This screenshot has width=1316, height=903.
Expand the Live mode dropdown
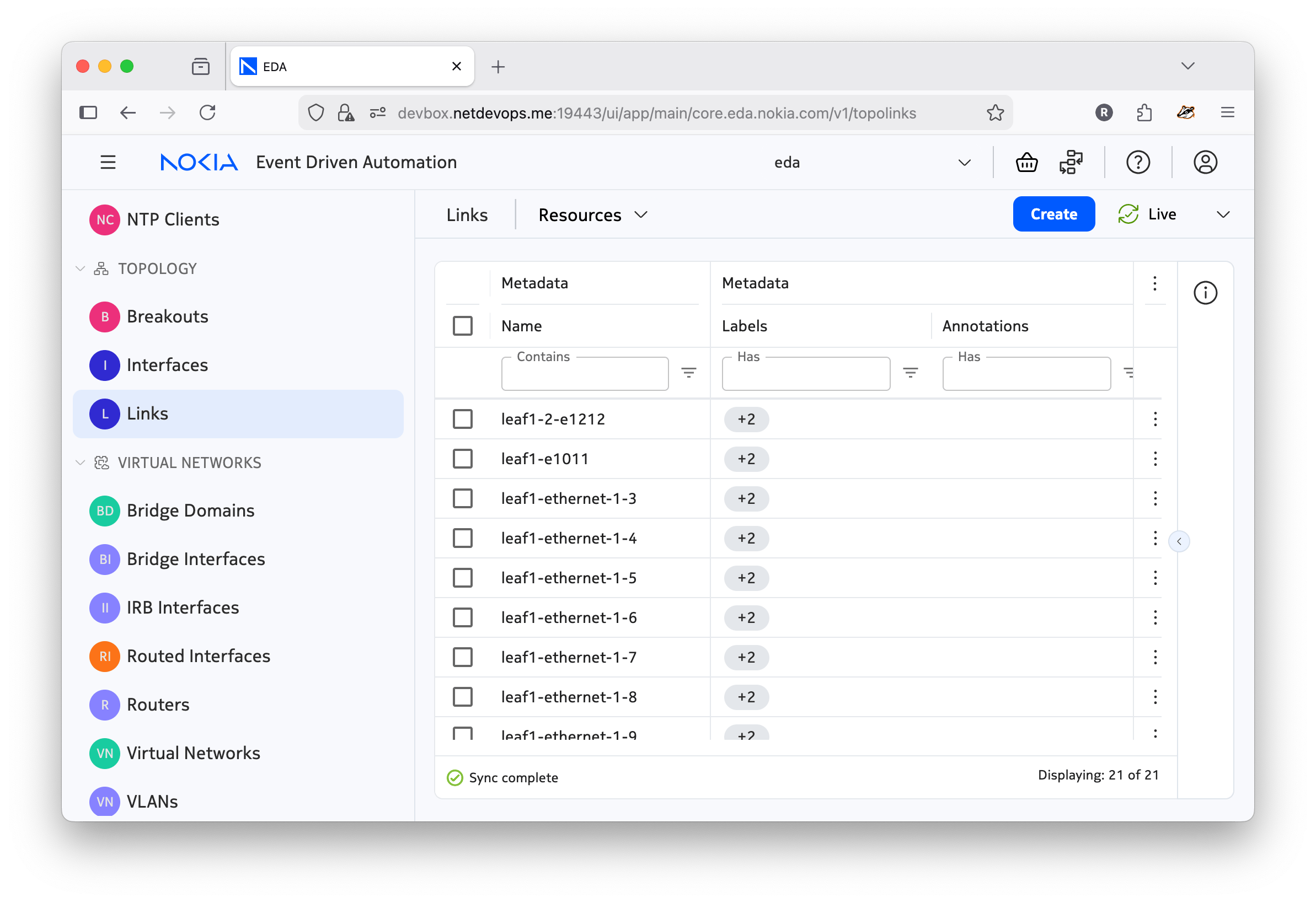pyautogui.click(x=1223, y=214)
